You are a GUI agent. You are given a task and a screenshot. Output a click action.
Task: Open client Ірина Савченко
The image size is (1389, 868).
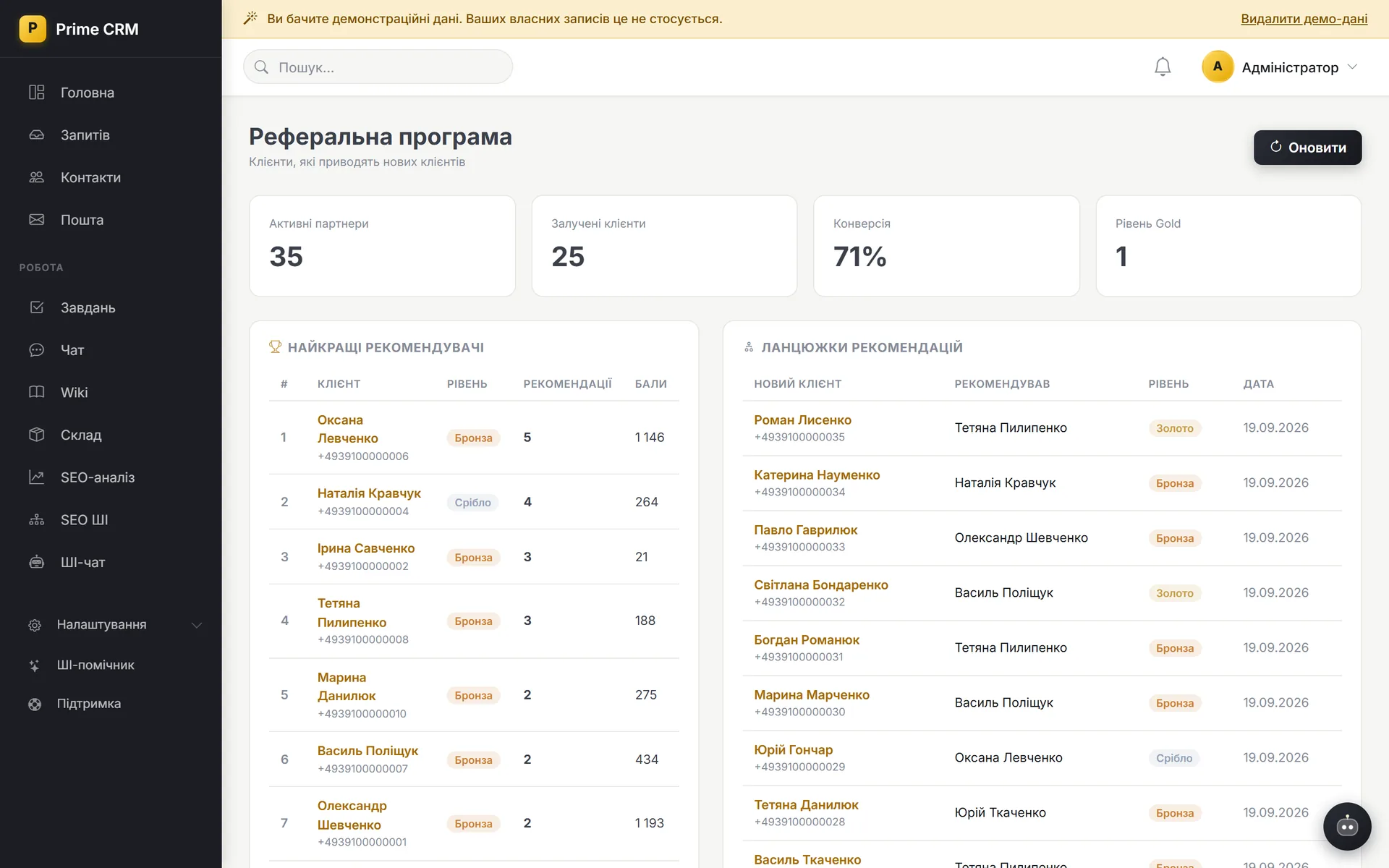pyautogui.click(x=366, y=548)
